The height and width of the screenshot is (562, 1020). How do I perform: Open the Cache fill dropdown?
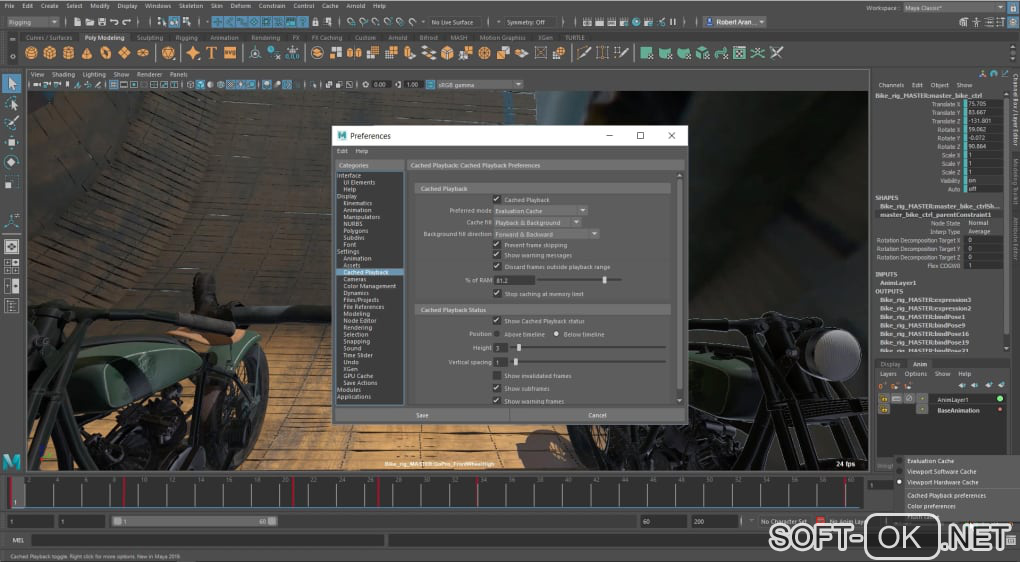(x=537, y=222)
